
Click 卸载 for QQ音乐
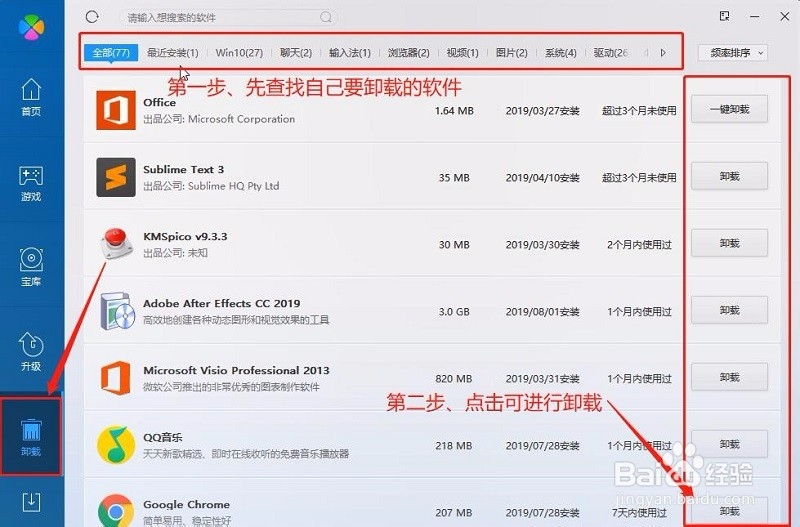(x=729, y=444)
